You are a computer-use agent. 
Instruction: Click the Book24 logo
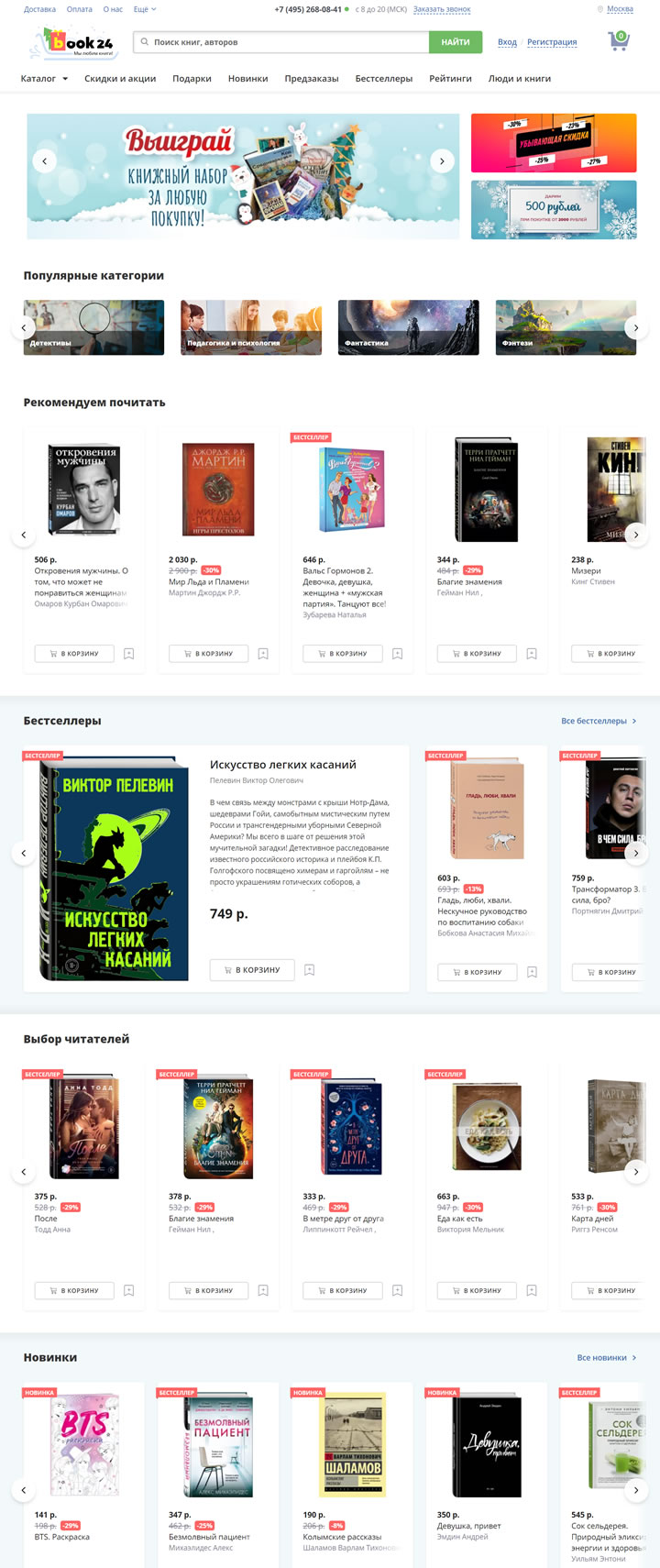tap(75, 42)
